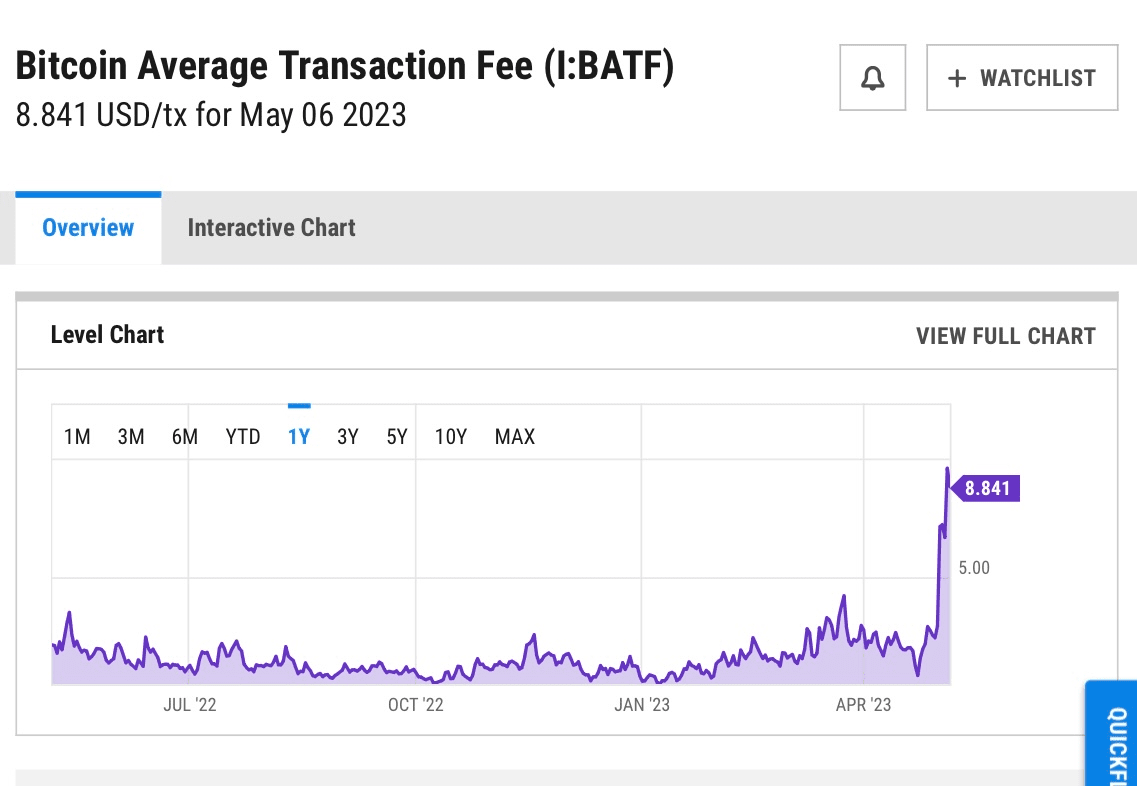Click the plus icon in Watchlist button
This screenshot has height=786, width=1137.
click(957, 77)
